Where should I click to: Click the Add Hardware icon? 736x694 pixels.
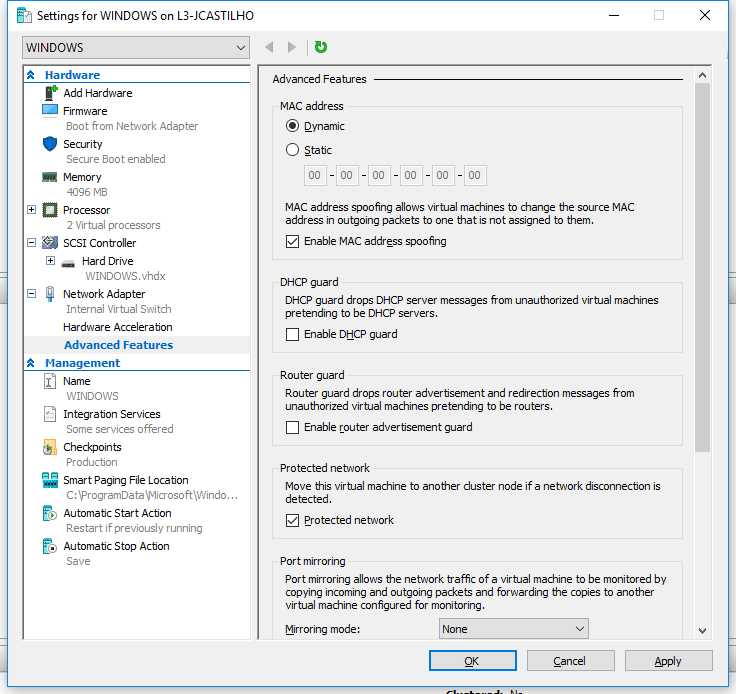[51, 93]
